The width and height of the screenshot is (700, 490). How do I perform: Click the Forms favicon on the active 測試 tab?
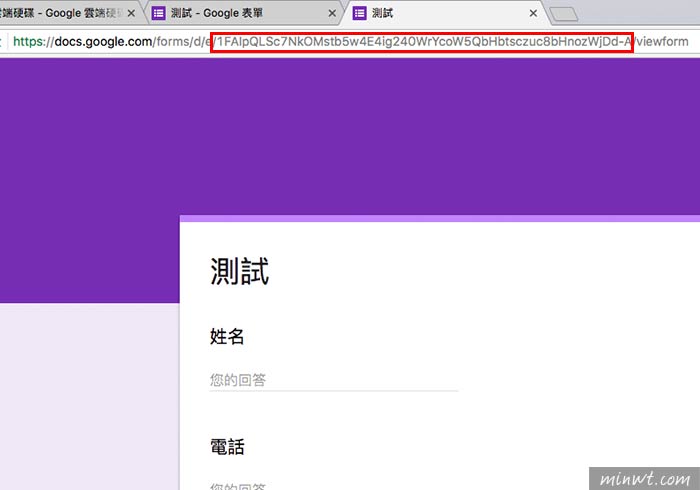click(x=359, y=13)
